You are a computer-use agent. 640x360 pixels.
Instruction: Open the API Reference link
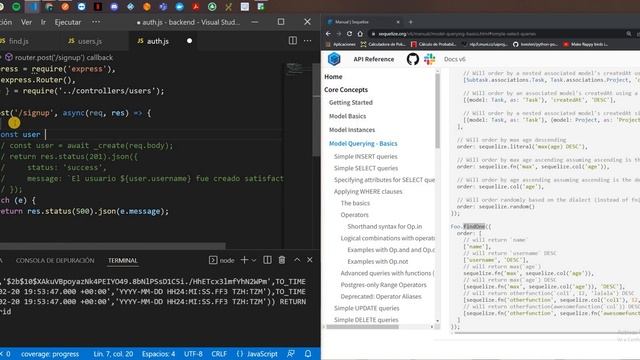point(373,59)
